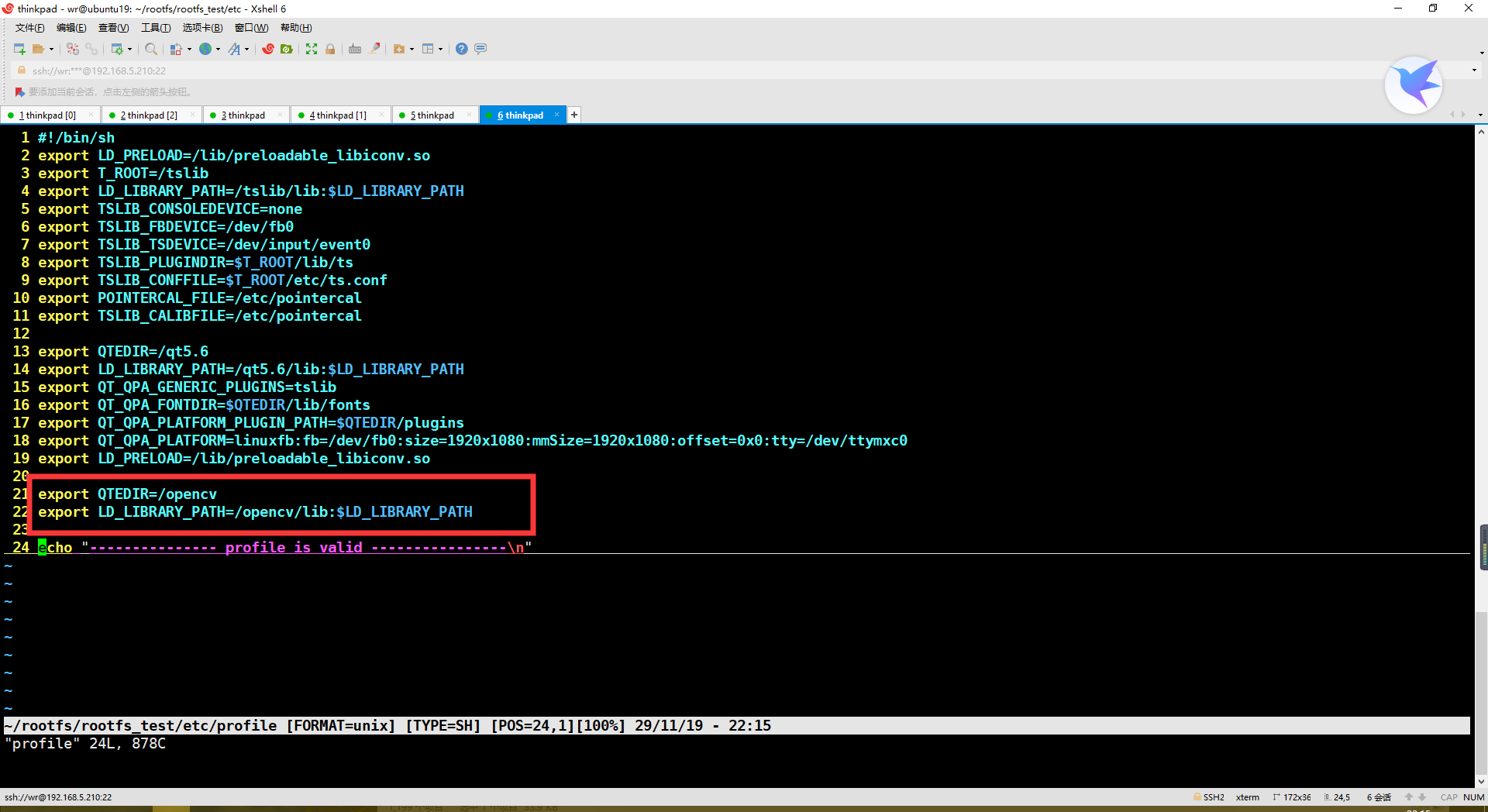1488x812 pixels.
Task: Toggle full screen mode icon
Action: [x=311, y=49]
